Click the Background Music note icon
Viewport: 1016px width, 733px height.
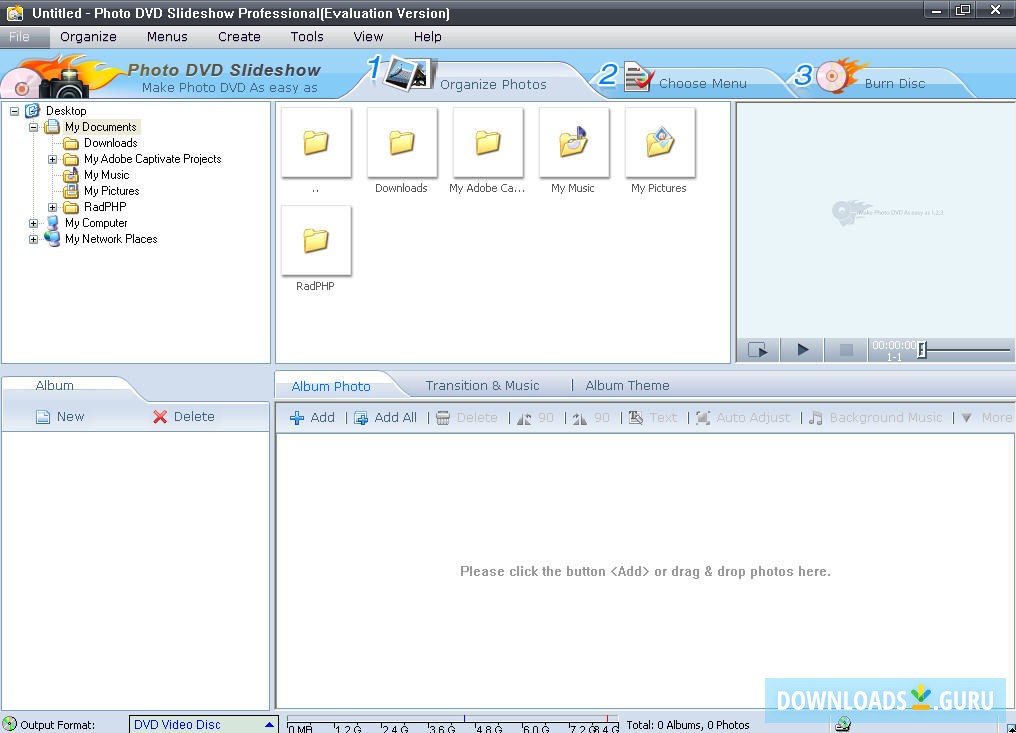816,418
